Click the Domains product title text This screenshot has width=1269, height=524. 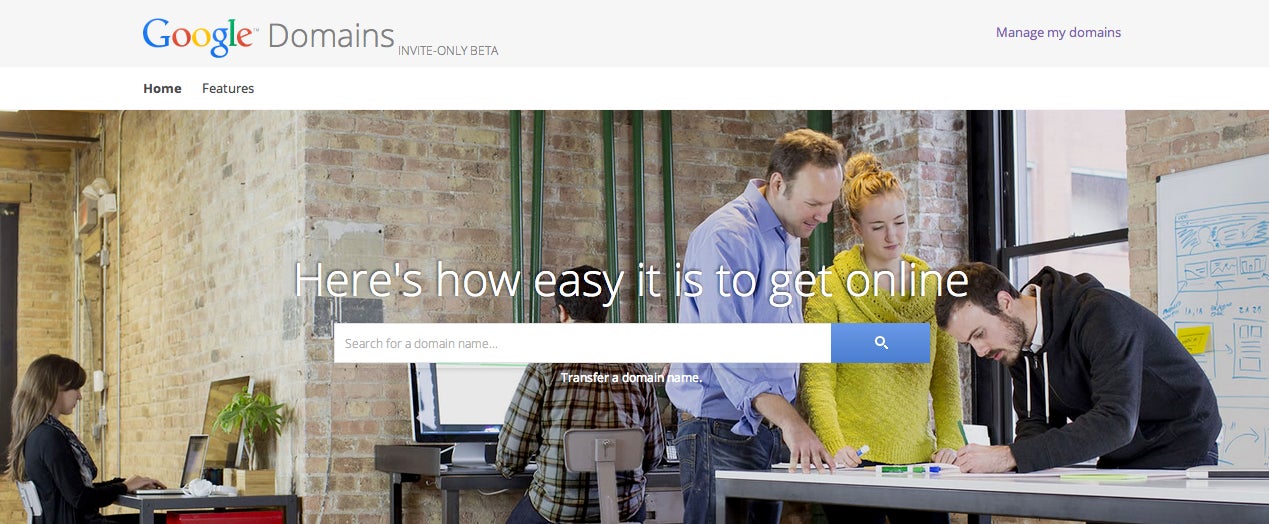coord(331,36)
